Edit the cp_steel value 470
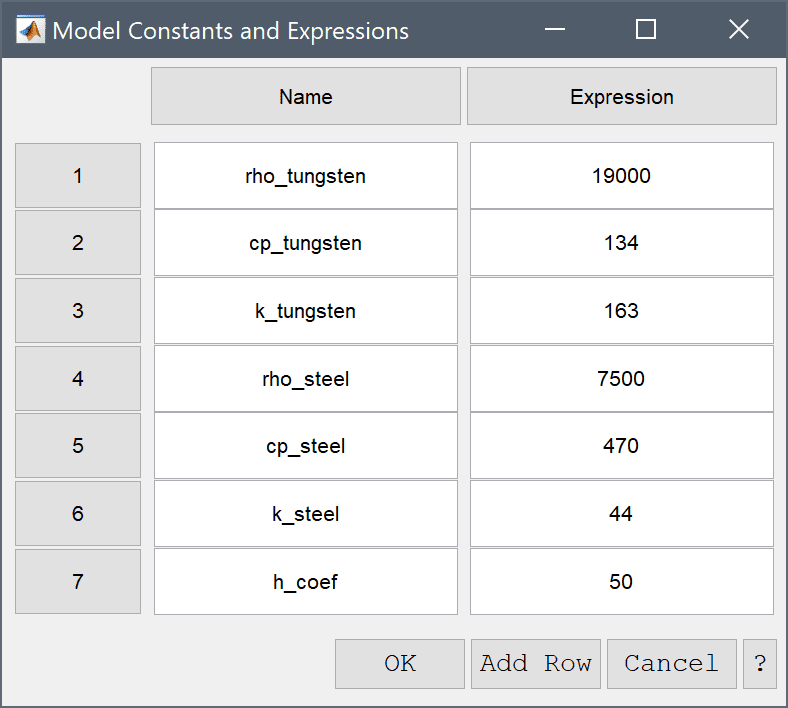The height and width of the screenshot is (708, 788). 622,446
